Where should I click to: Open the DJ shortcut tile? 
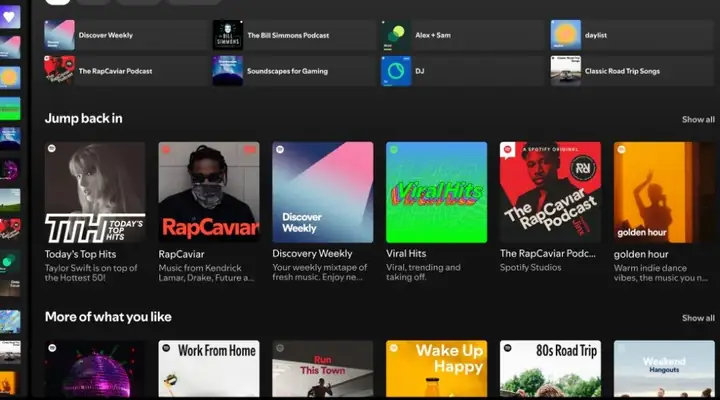click(x=462, y=71)
